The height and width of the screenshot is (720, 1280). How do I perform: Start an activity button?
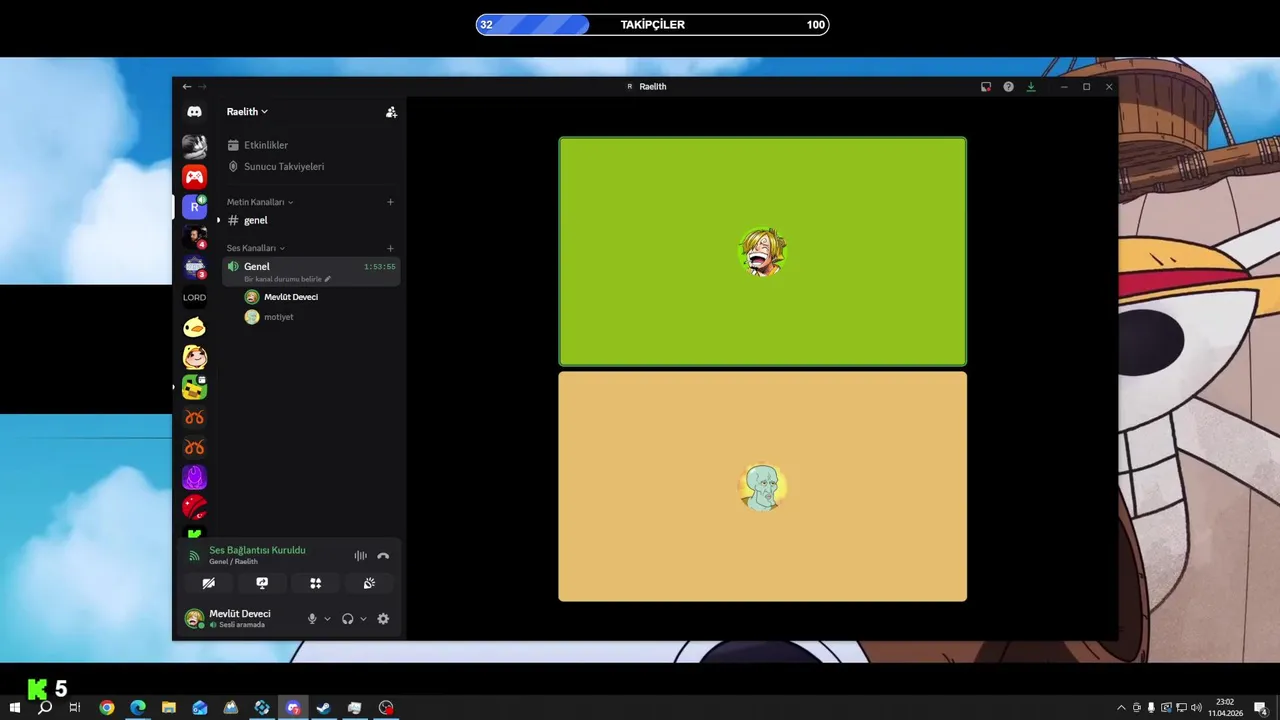point(315,583)
